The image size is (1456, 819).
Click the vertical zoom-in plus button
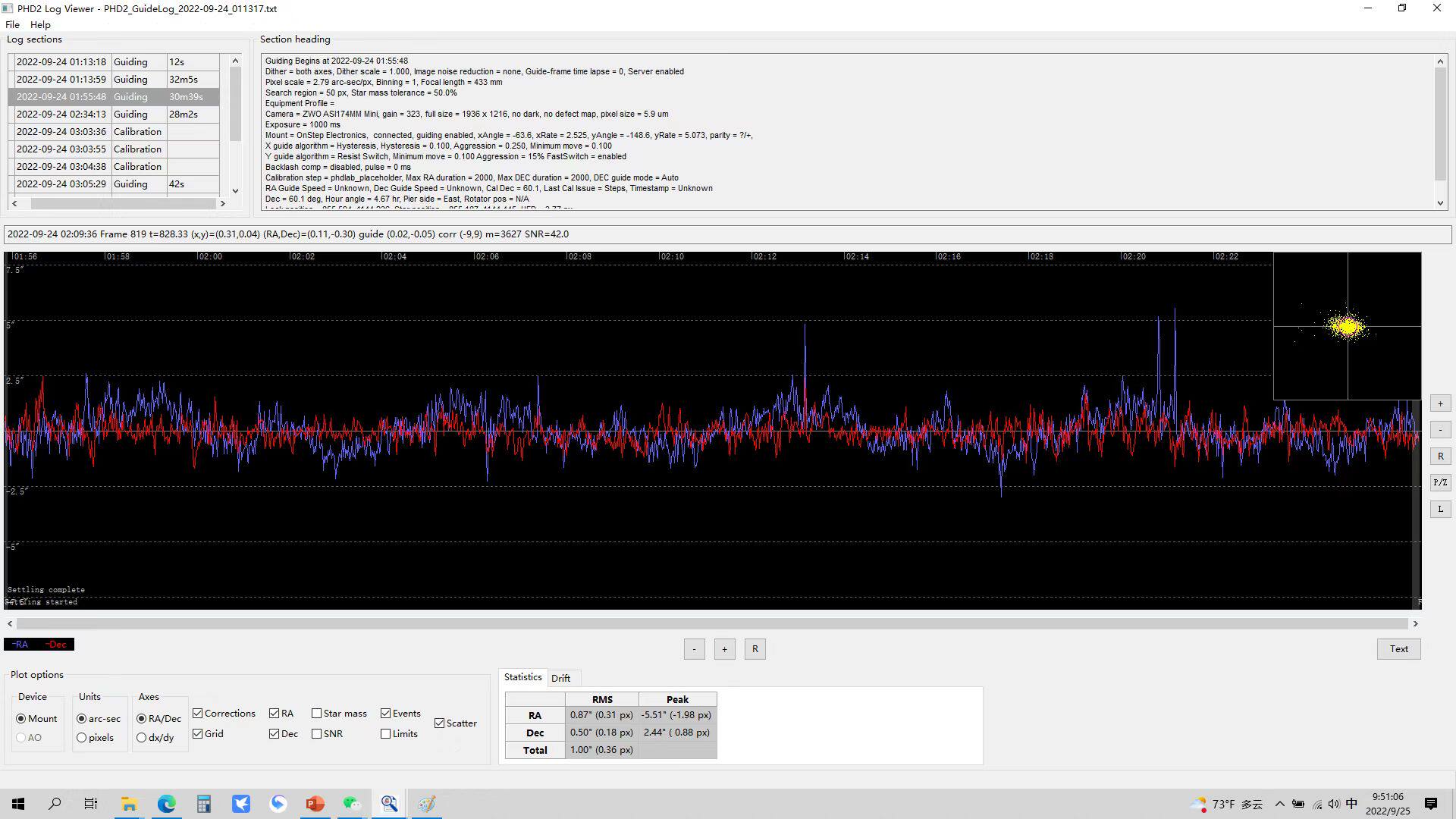(x=1440, y=404)
